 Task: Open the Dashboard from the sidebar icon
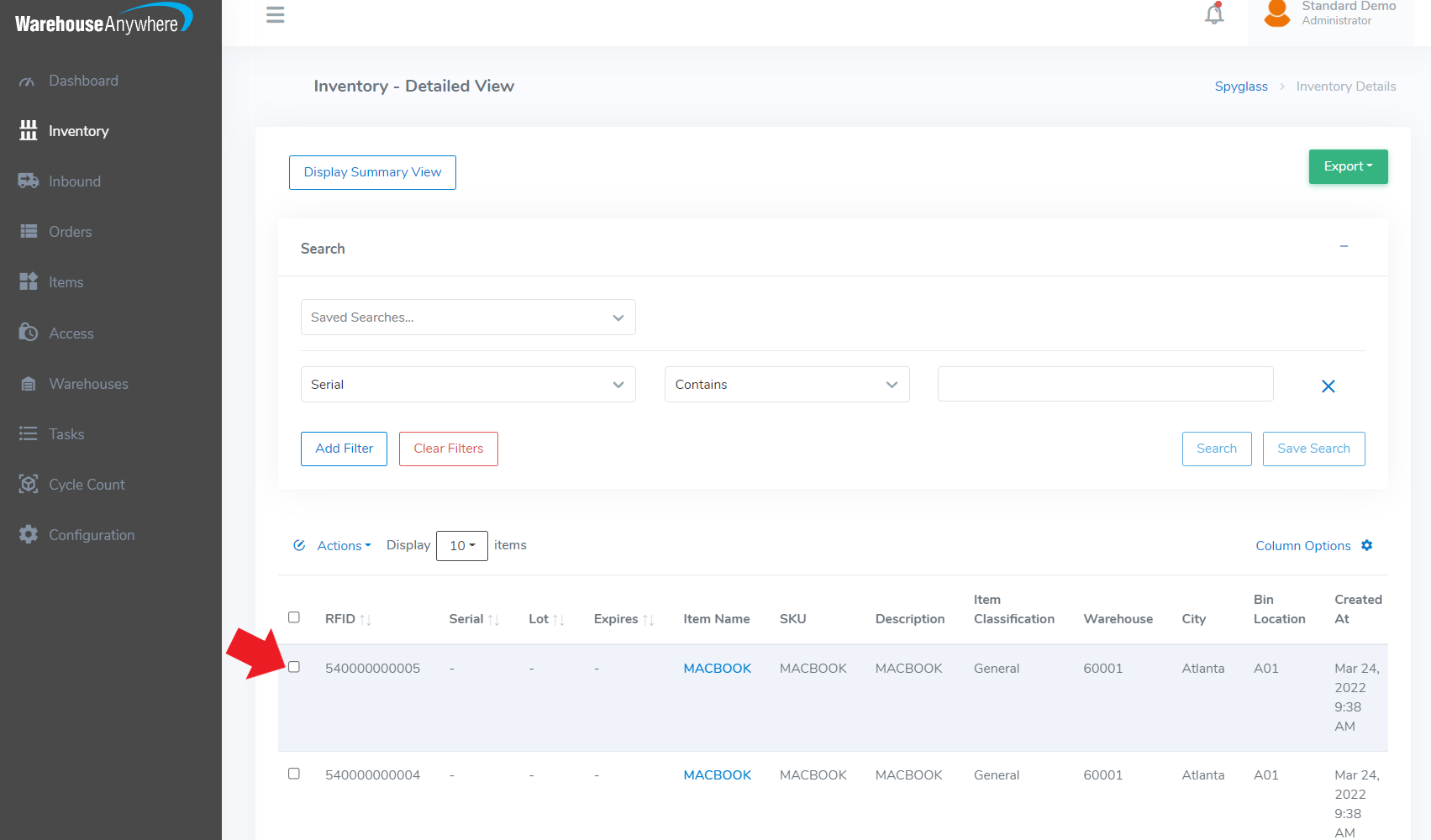(x=28, y=80)
